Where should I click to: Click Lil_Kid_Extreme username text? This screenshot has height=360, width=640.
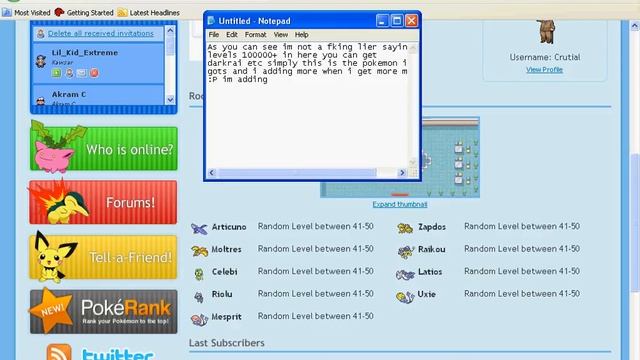click(84, 53)
